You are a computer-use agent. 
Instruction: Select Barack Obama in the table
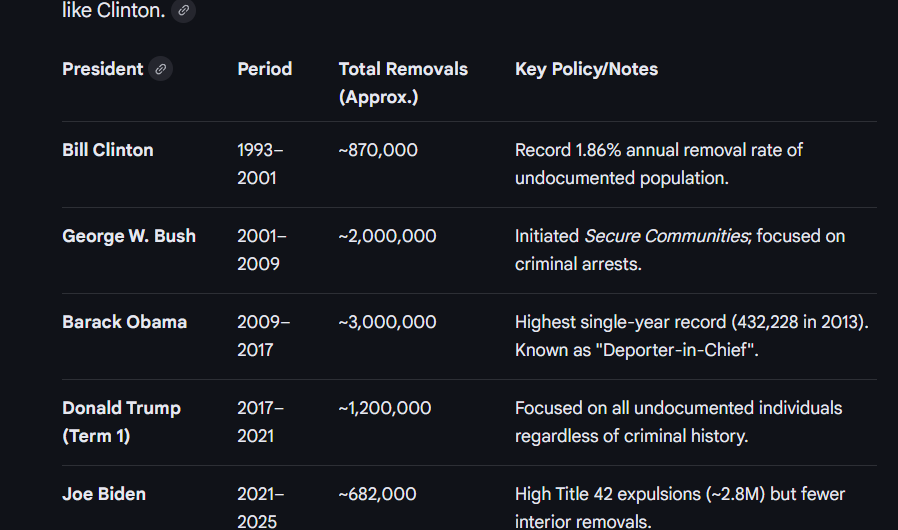coord(124,322)
